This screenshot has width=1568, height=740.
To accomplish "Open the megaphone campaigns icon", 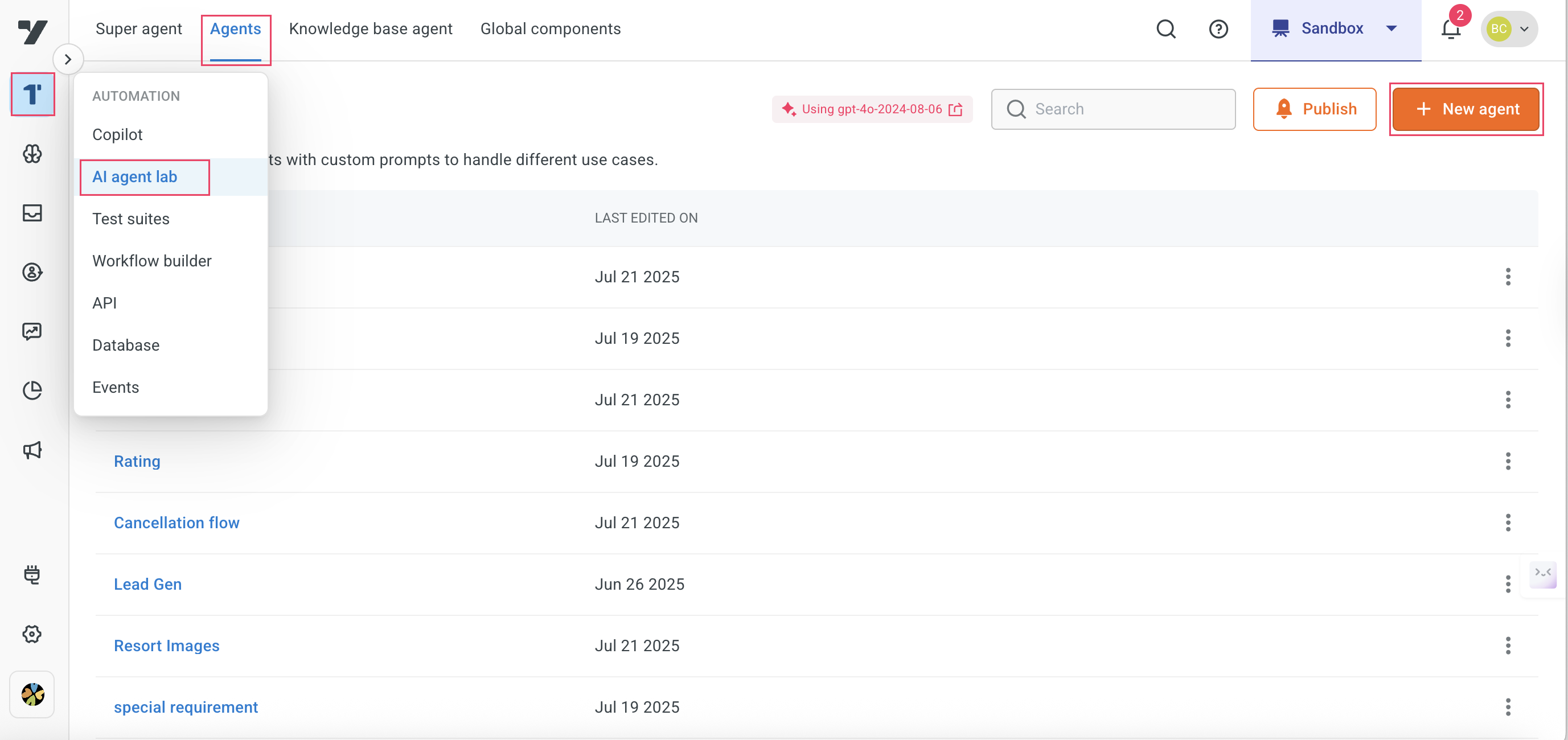I will pos(32,450).
